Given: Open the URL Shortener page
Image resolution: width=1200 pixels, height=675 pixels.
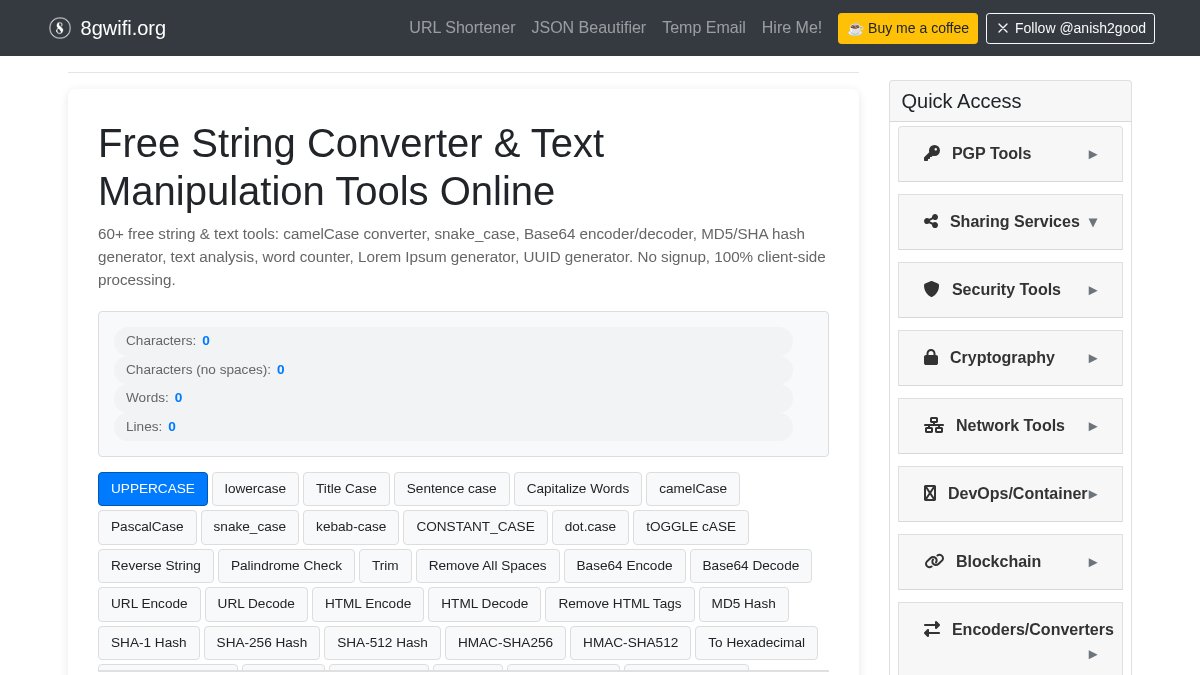Looking at the screenshot, I should pos(462,28).
